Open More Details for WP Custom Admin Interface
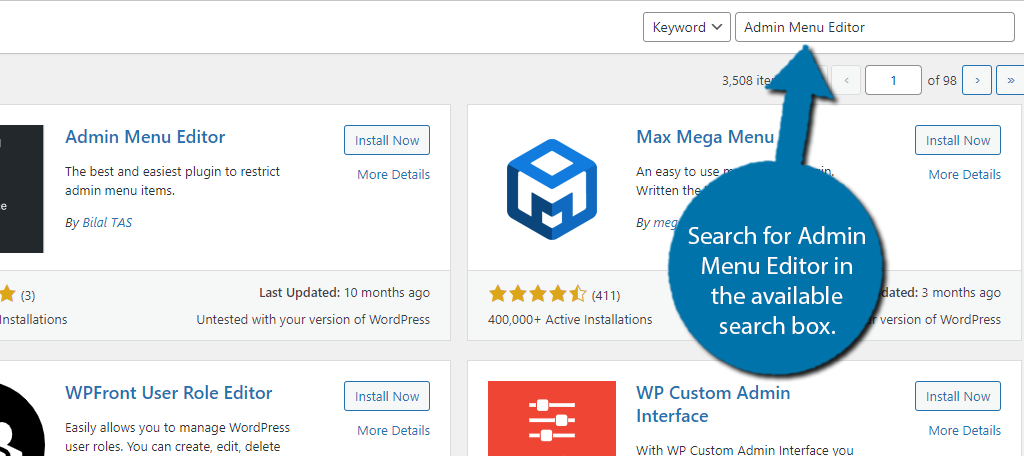The width and height of the screenshot is (1024, 456). point(965,431)
